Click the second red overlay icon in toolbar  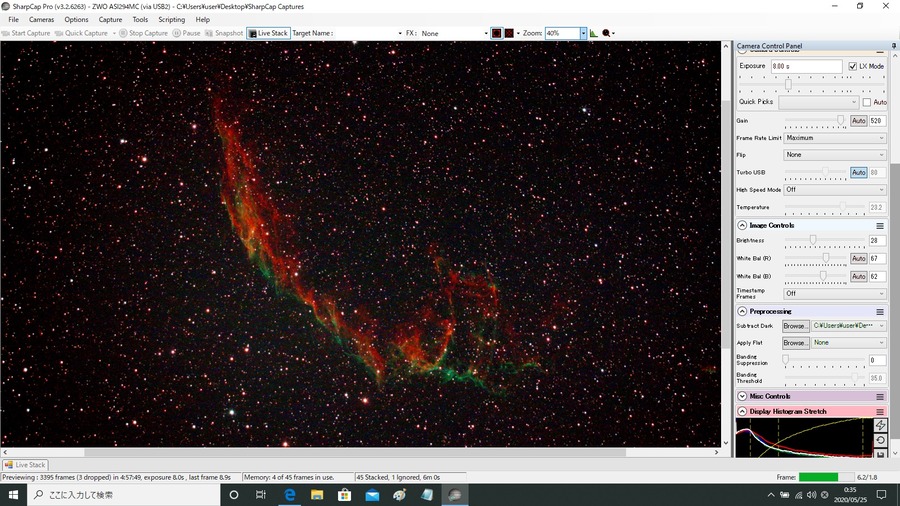(509, 33)
